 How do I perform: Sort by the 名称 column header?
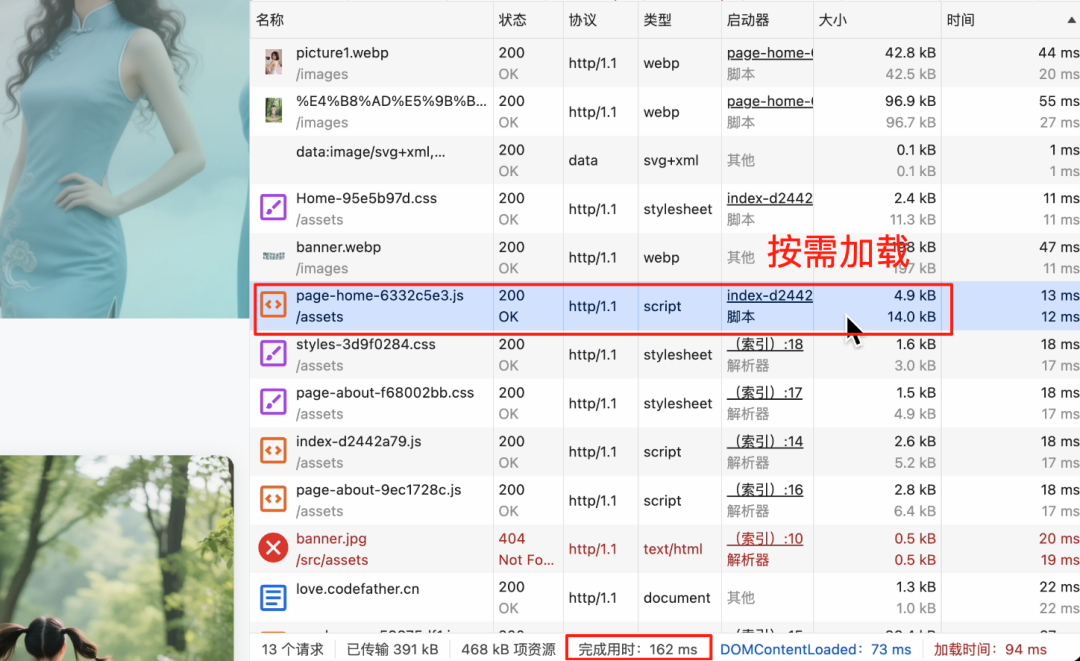[270, 19]
